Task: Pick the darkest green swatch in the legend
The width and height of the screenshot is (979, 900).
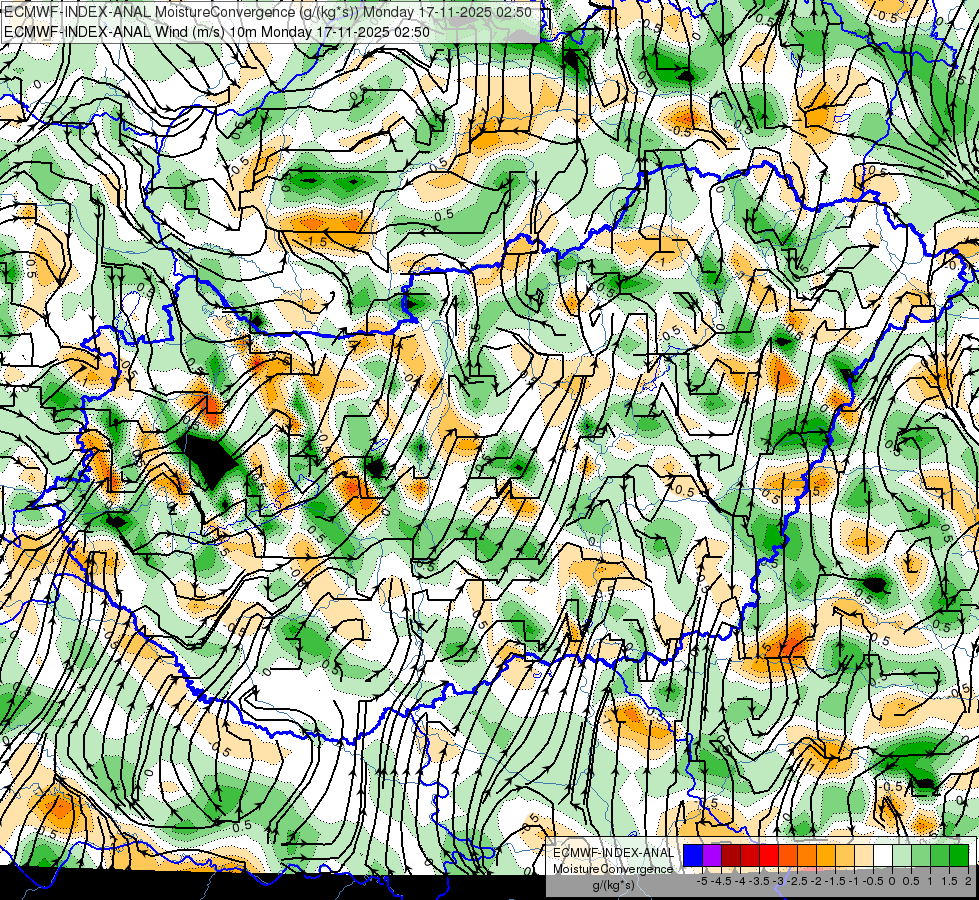Action: (958, 856)
